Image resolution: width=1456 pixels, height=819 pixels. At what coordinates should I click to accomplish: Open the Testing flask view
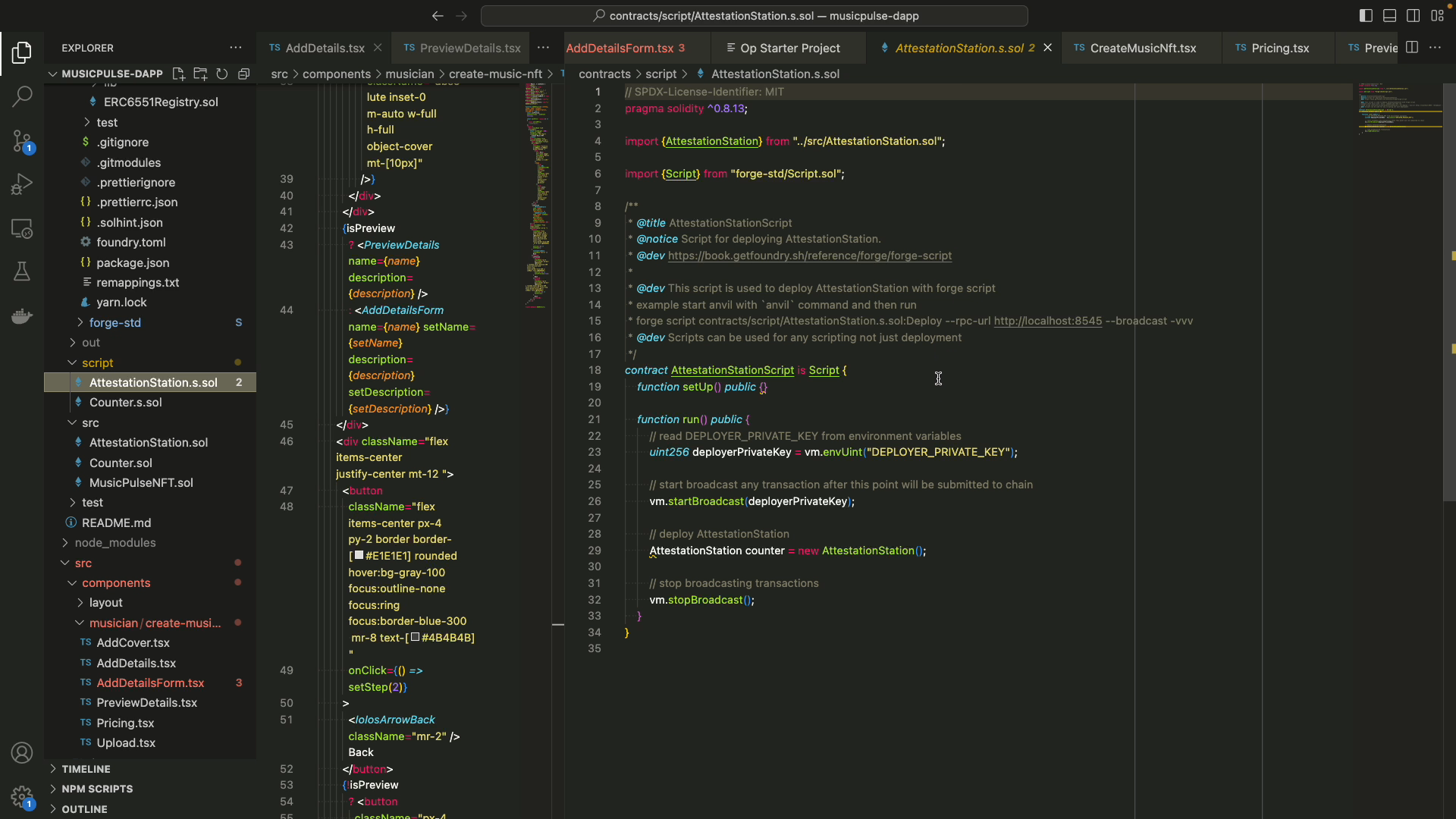[x=22, y=271]
